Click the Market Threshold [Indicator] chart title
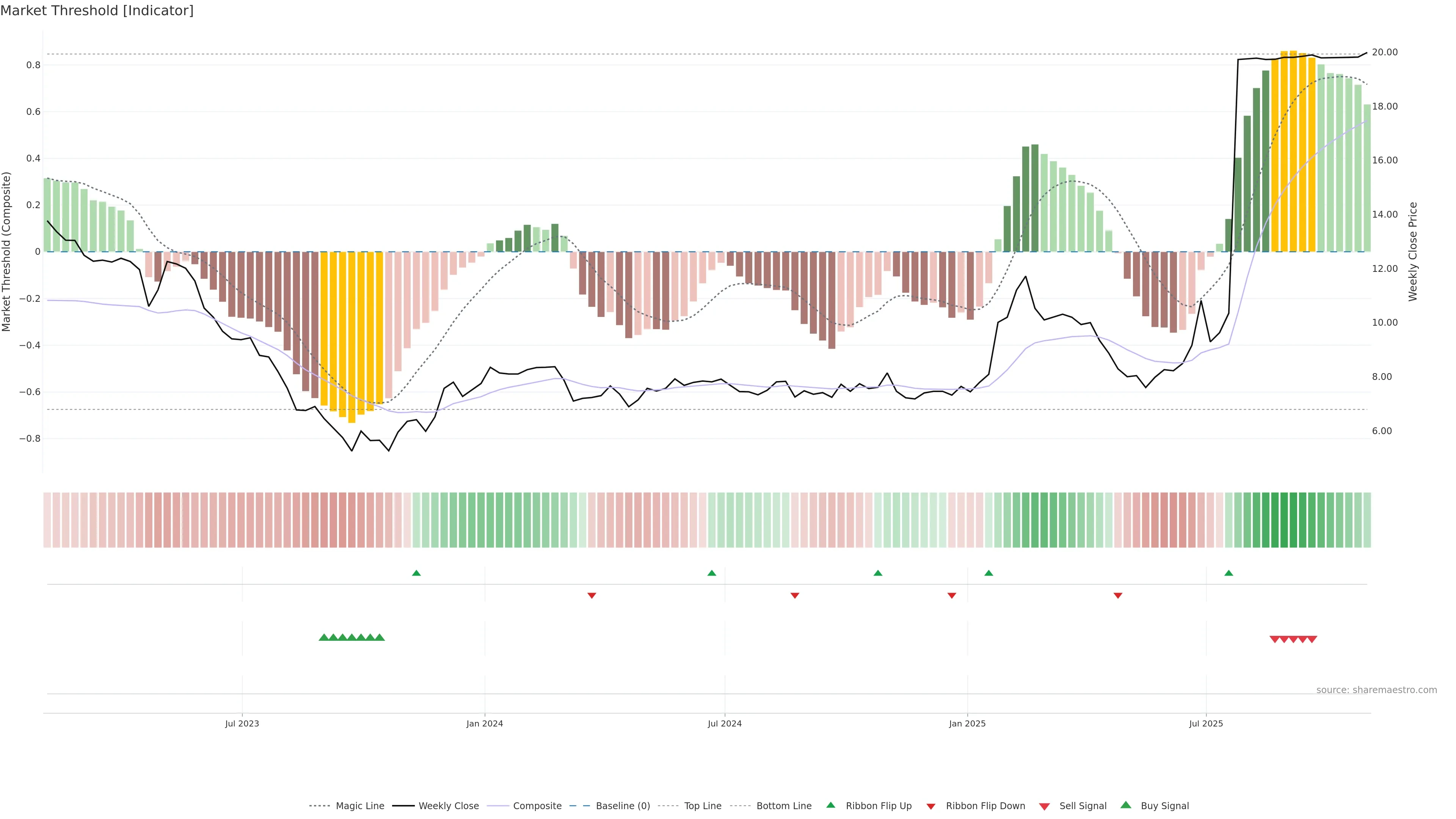Image resolution: width=1456 pixels, height=819 pixels. [97, 11]
